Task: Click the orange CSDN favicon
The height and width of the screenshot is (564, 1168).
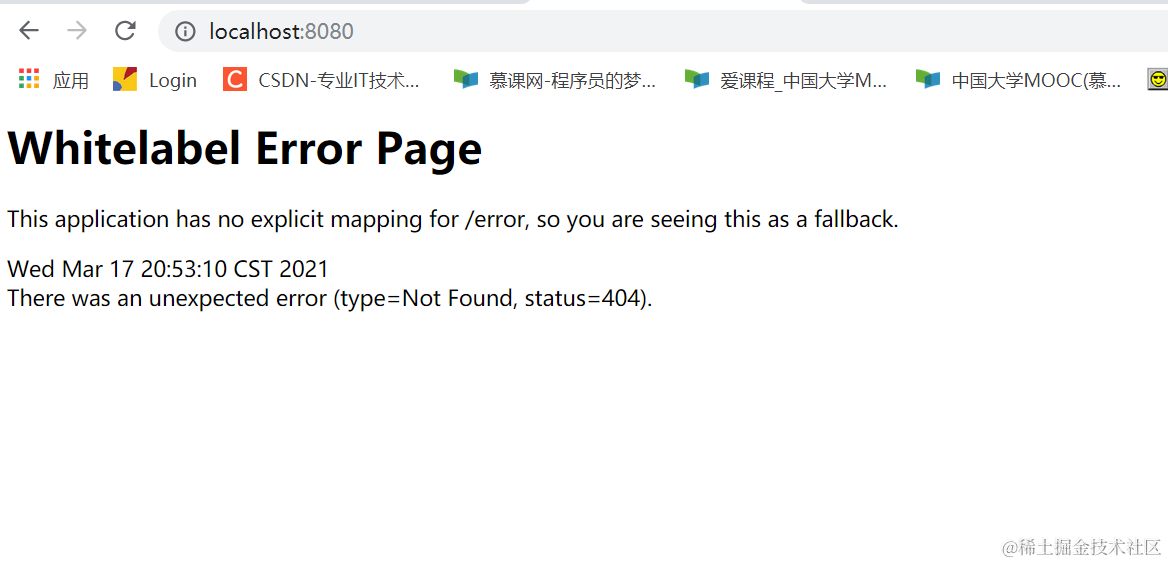Action: [x=235, y=79]
